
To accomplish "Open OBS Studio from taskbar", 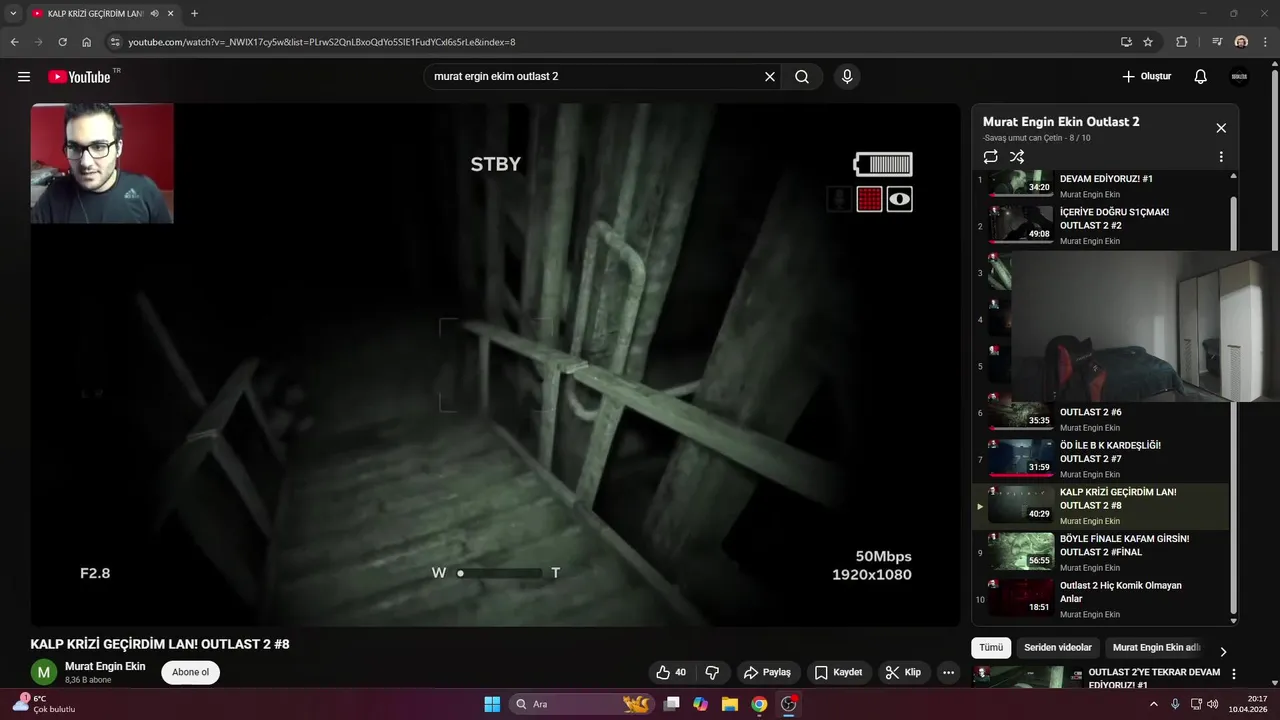I will point(788,704).
